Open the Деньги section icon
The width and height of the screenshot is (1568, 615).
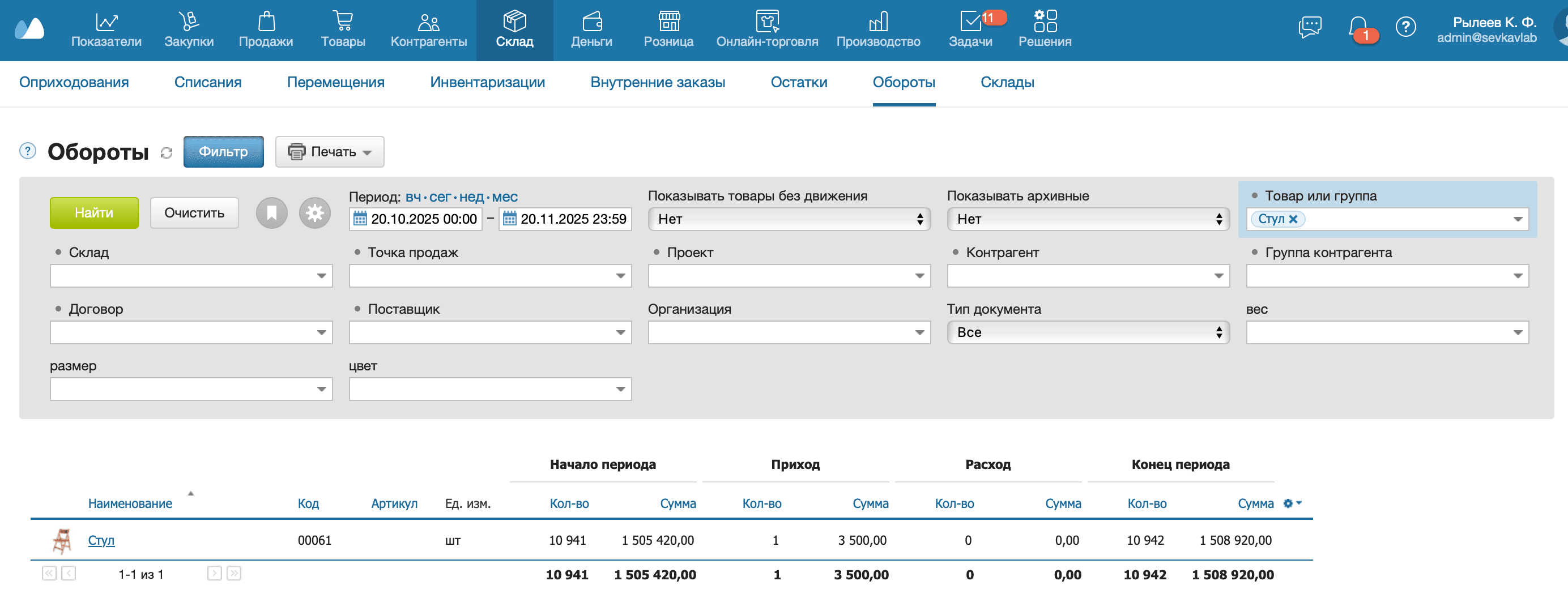591,22
